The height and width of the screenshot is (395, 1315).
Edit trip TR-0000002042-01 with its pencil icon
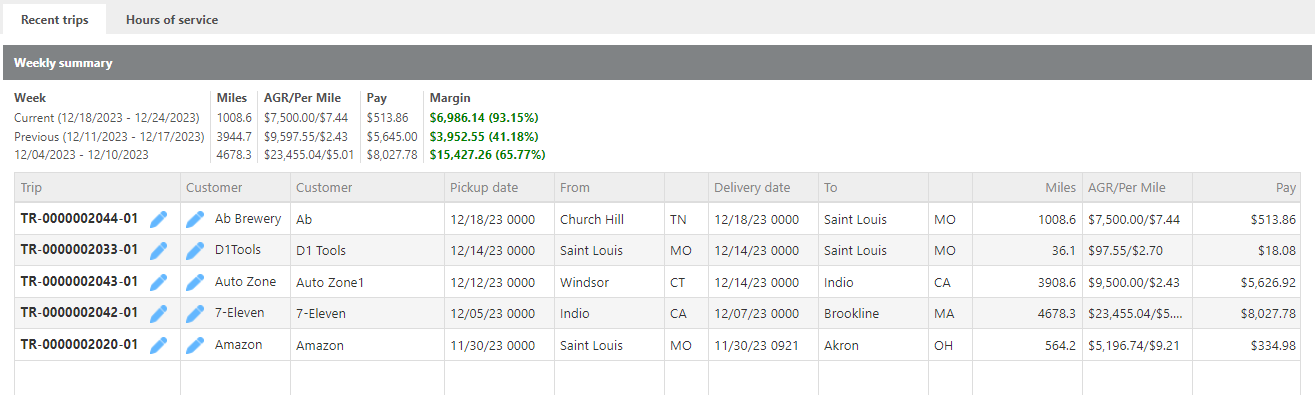[158, 314]
